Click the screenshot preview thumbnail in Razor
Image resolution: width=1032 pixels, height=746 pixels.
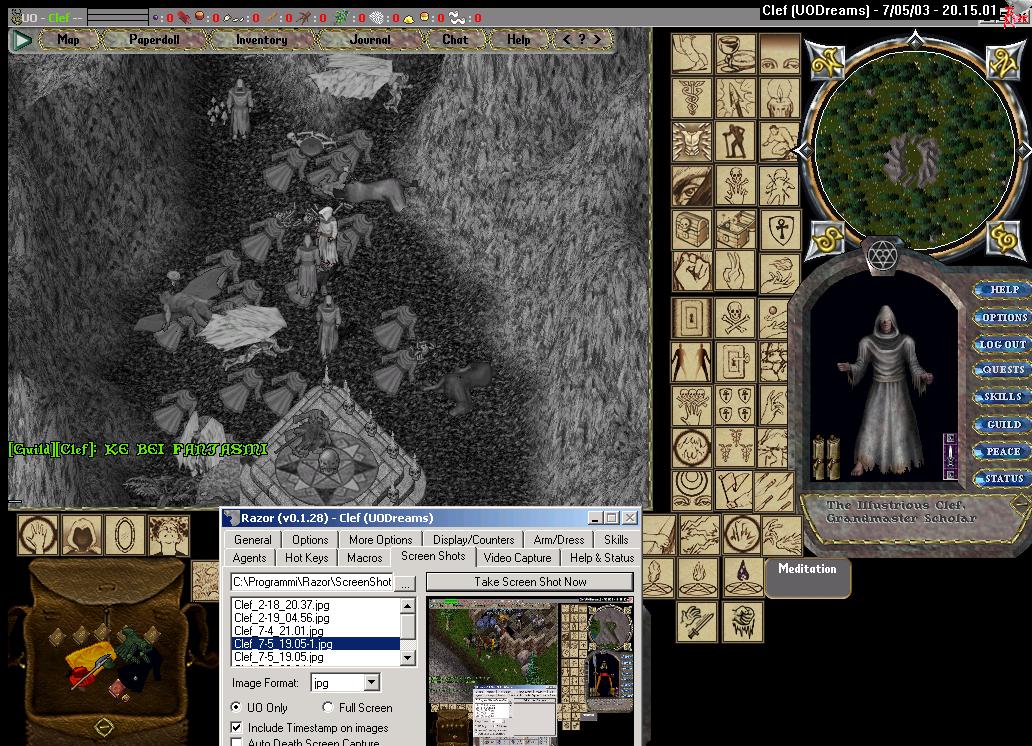tap(529, 671)
